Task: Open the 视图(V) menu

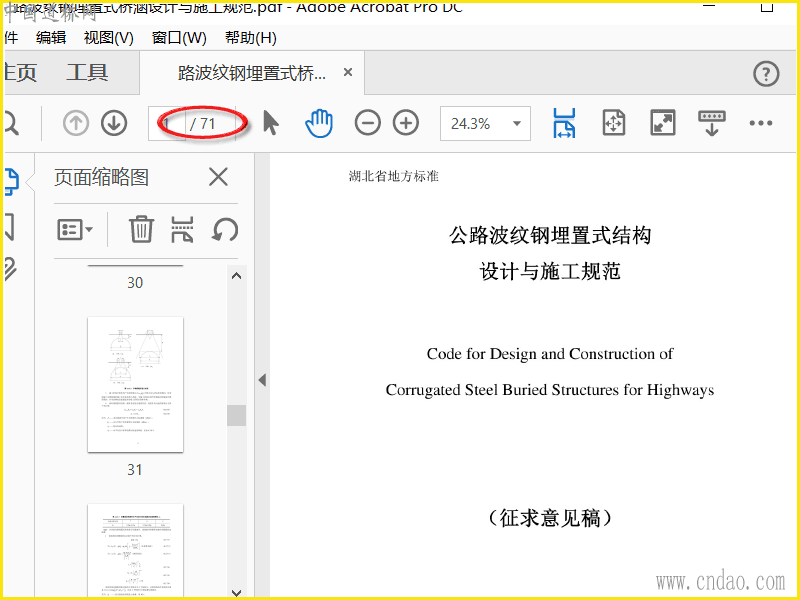Action: (109, 38)
